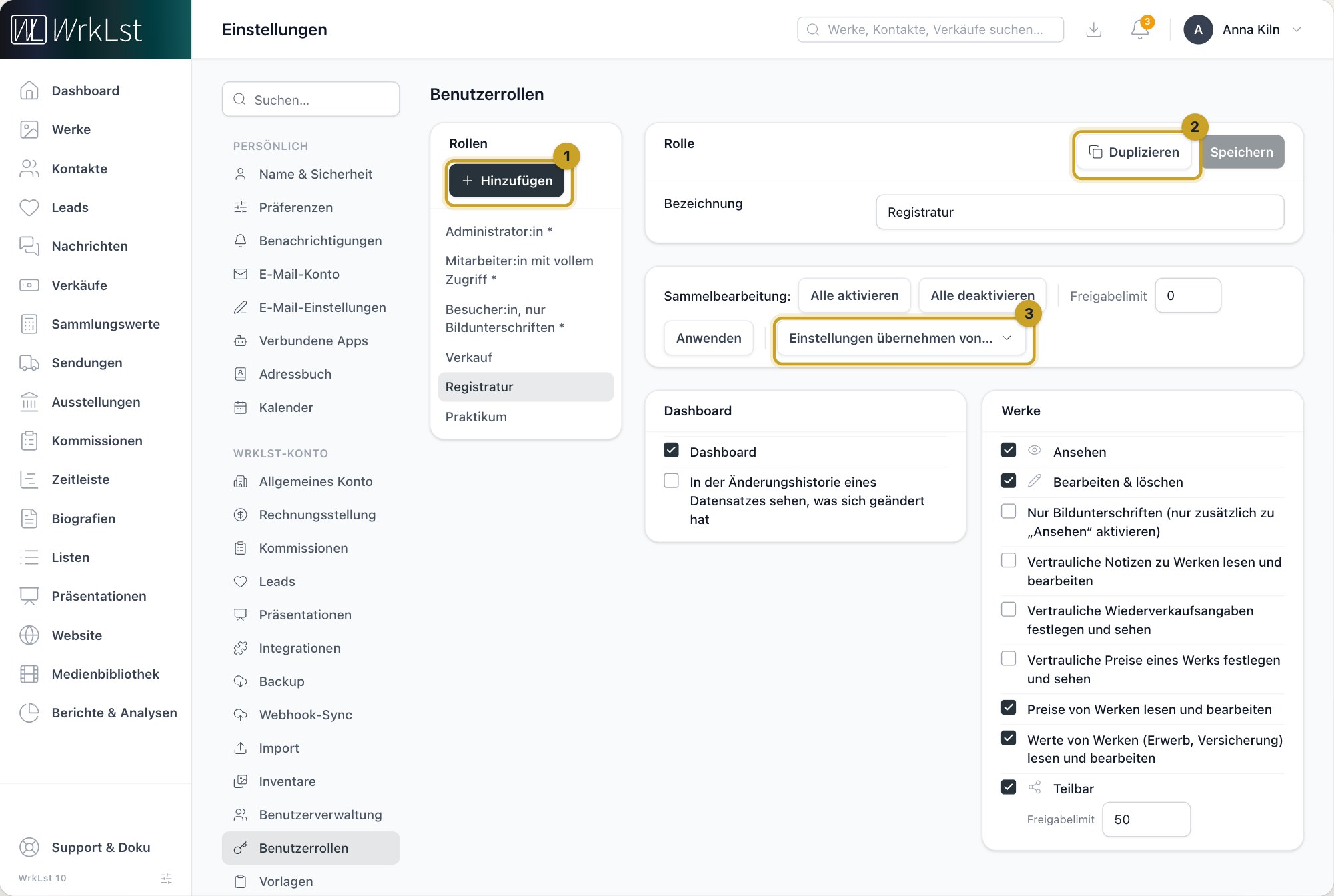Uncheck the Dashboard permission checkbox
Screen dimensions: 1334x896
[672, 450]
